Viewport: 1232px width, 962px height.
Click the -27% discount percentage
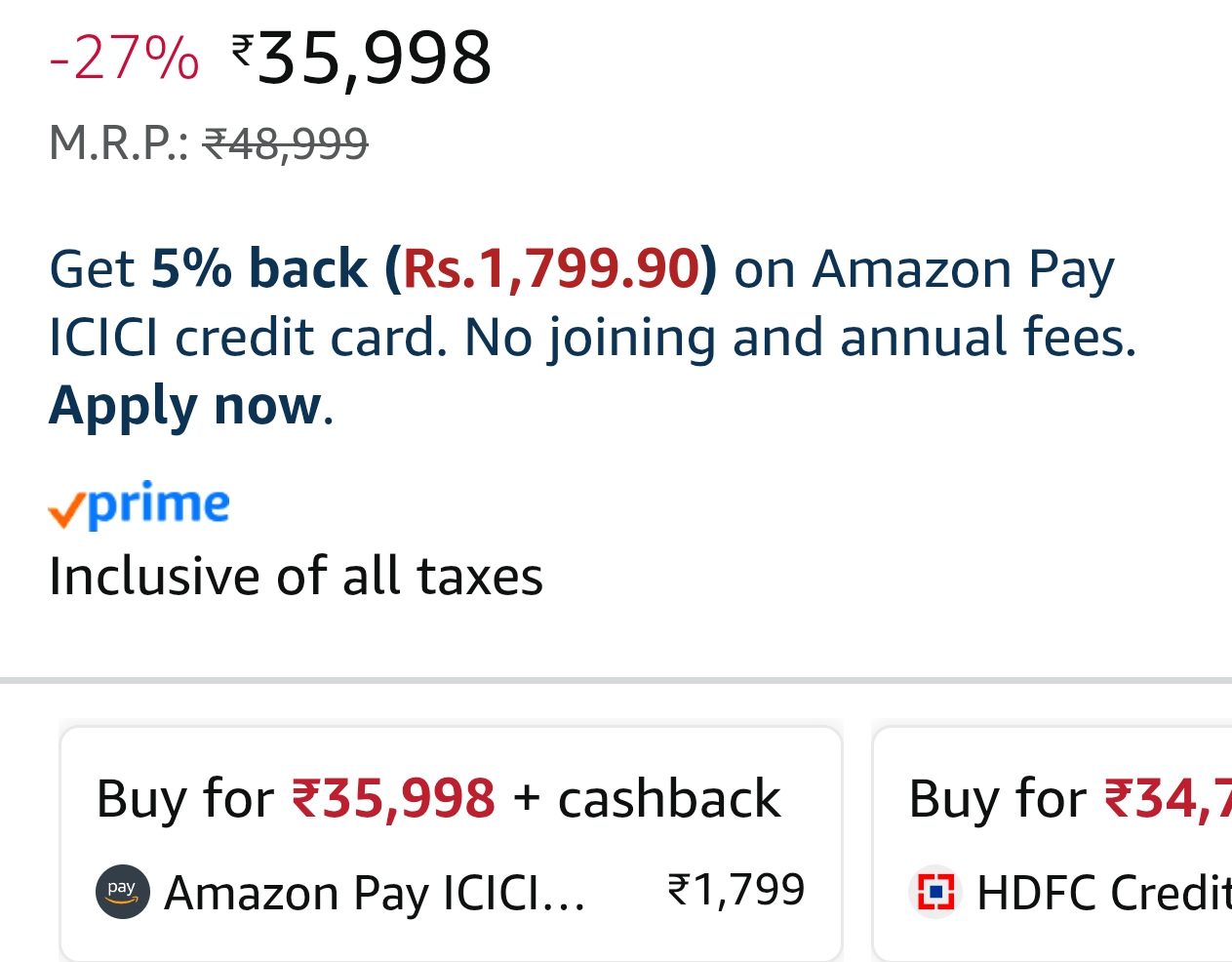point(124,58)
